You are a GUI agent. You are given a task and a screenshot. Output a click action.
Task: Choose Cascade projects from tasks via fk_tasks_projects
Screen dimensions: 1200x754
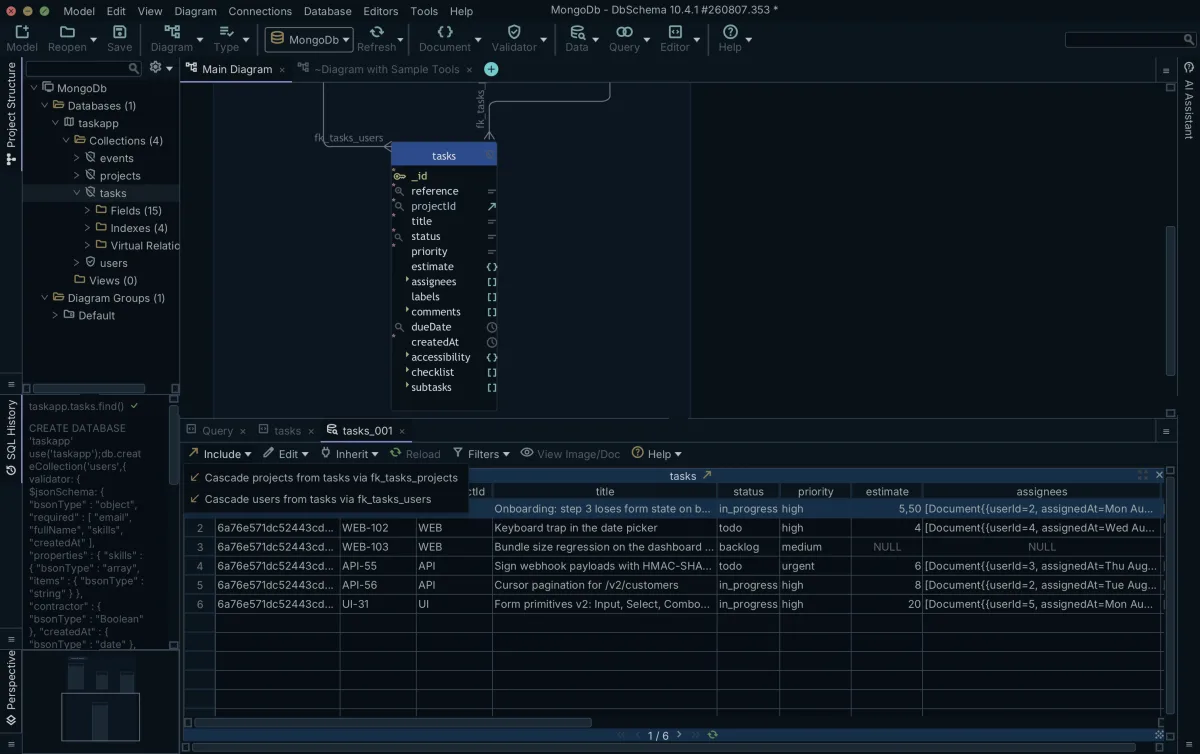pyautogui.click(x=326, y=478)
